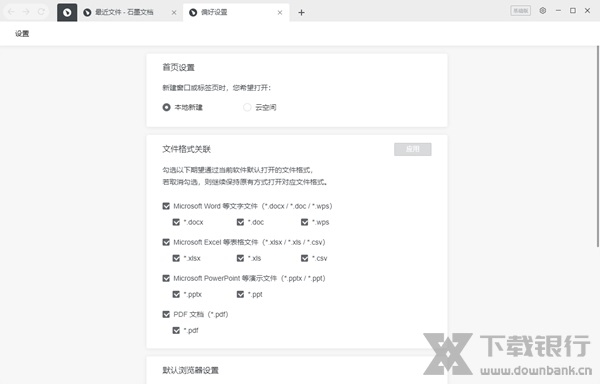Click the version badge in the title bar
The height and width of the screenshot is (384, 600).
tap(520, 11)
